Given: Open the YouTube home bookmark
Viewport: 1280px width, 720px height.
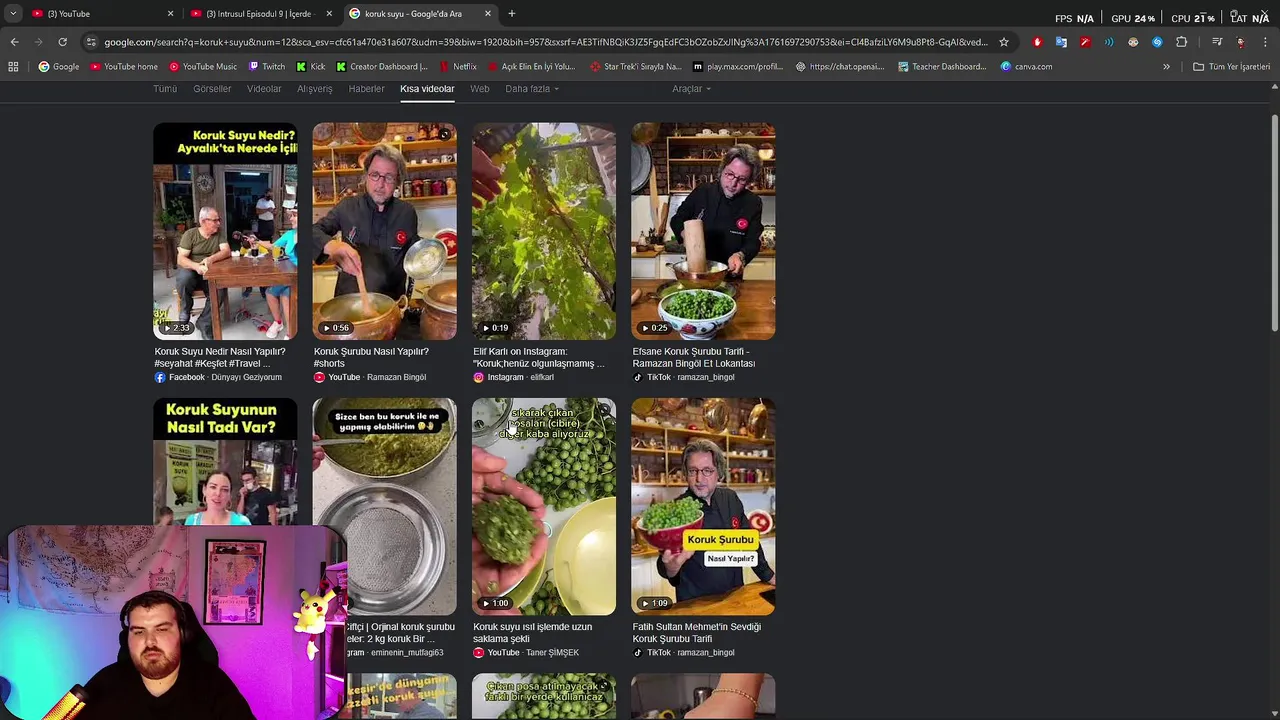Looking at the screenshot, I should pyautogui.click(x=124, y=67).
